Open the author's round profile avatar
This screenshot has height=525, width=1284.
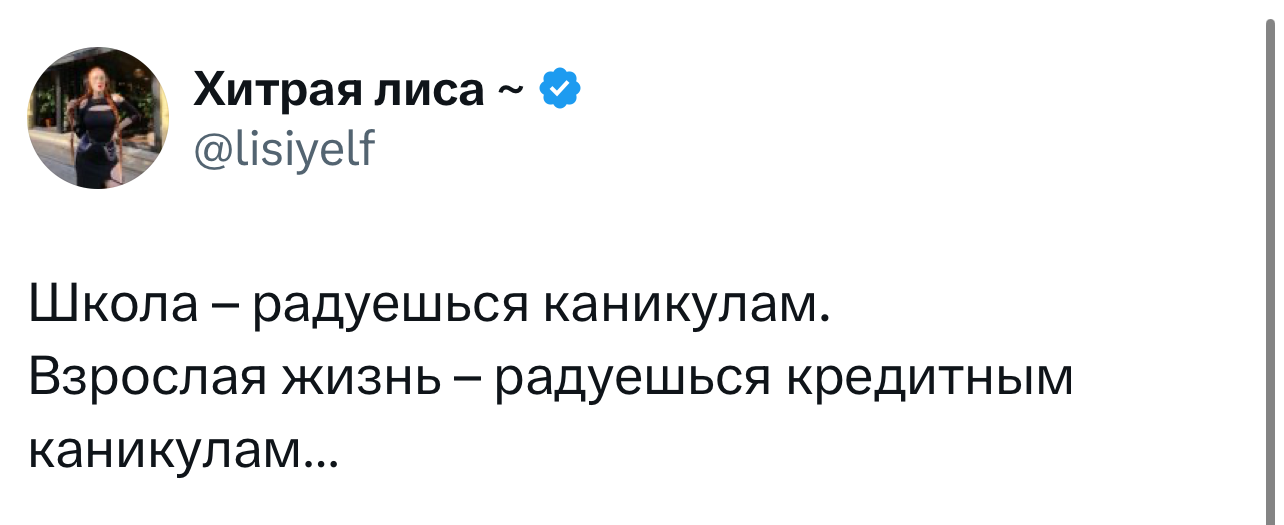click(x=97, y=118)
